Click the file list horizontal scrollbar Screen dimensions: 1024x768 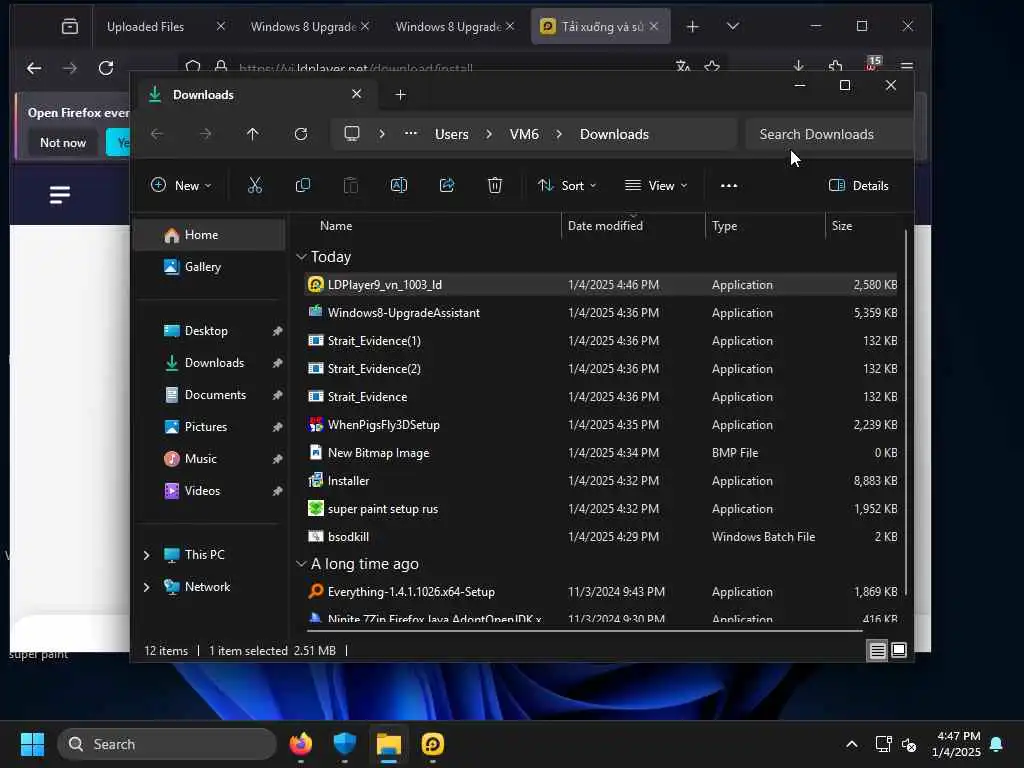[x=584, y=631]
